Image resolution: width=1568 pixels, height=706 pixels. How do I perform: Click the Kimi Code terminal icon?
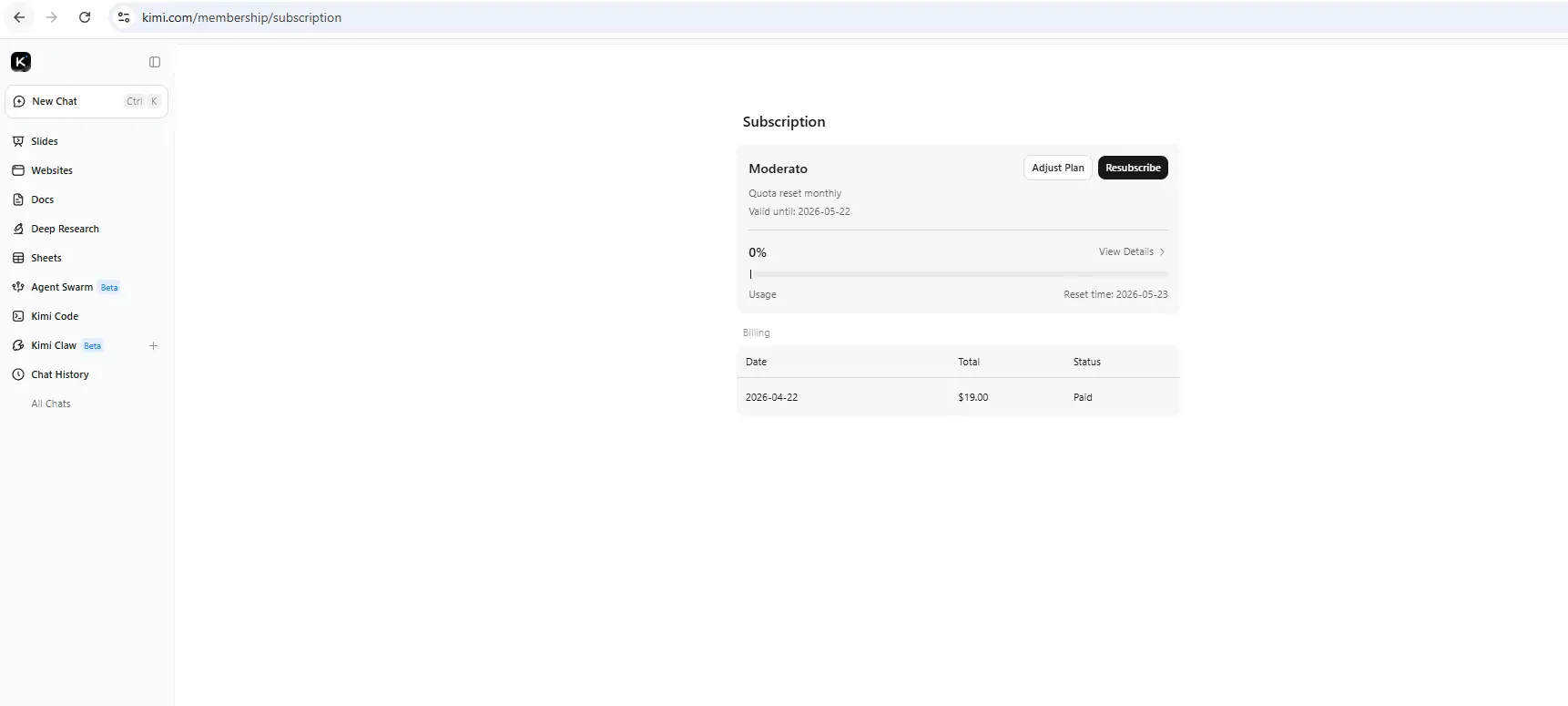18,316
